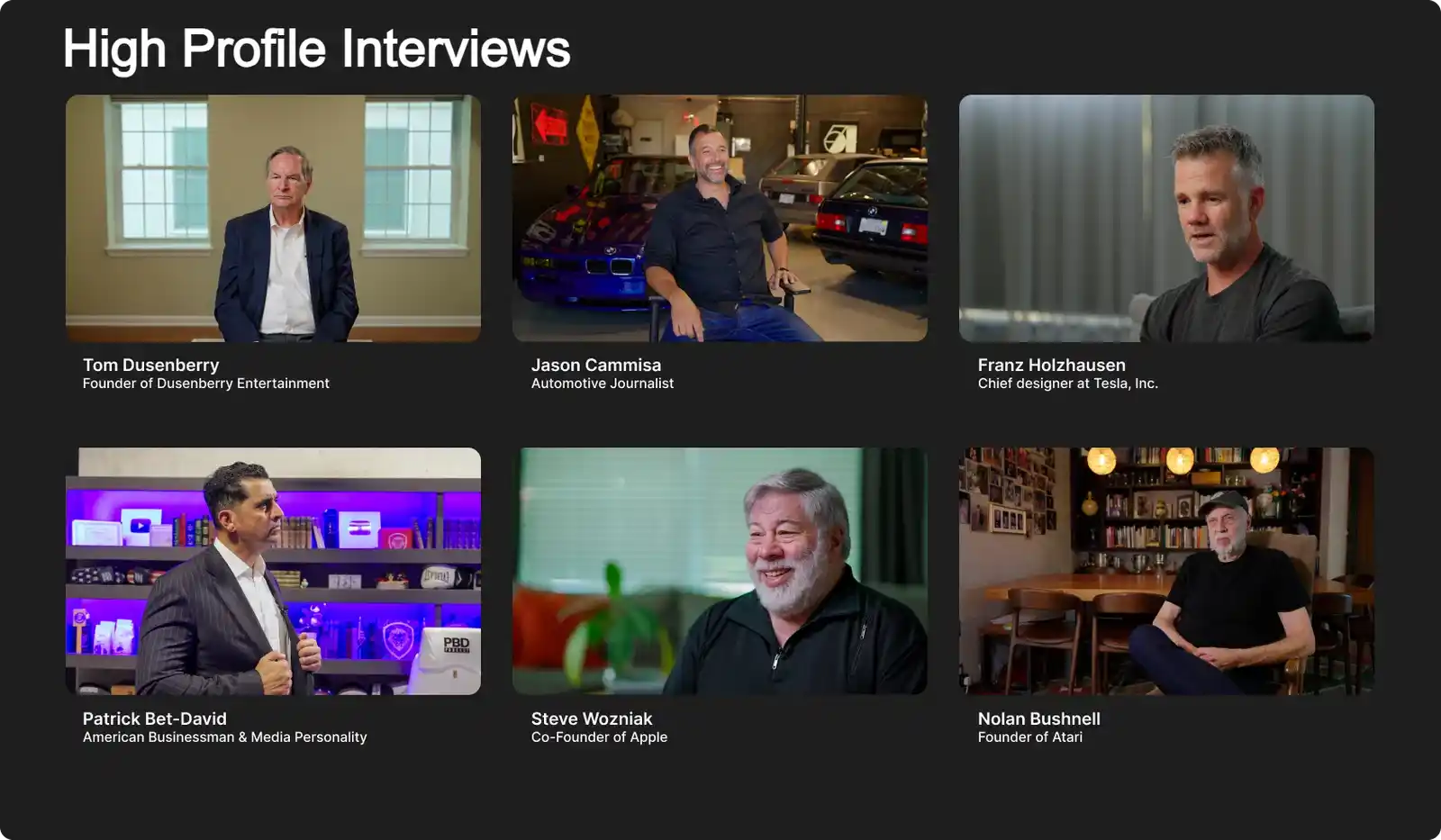
Task: Click the Automotive Journalist caption
Action: click(x=602, y=384)
